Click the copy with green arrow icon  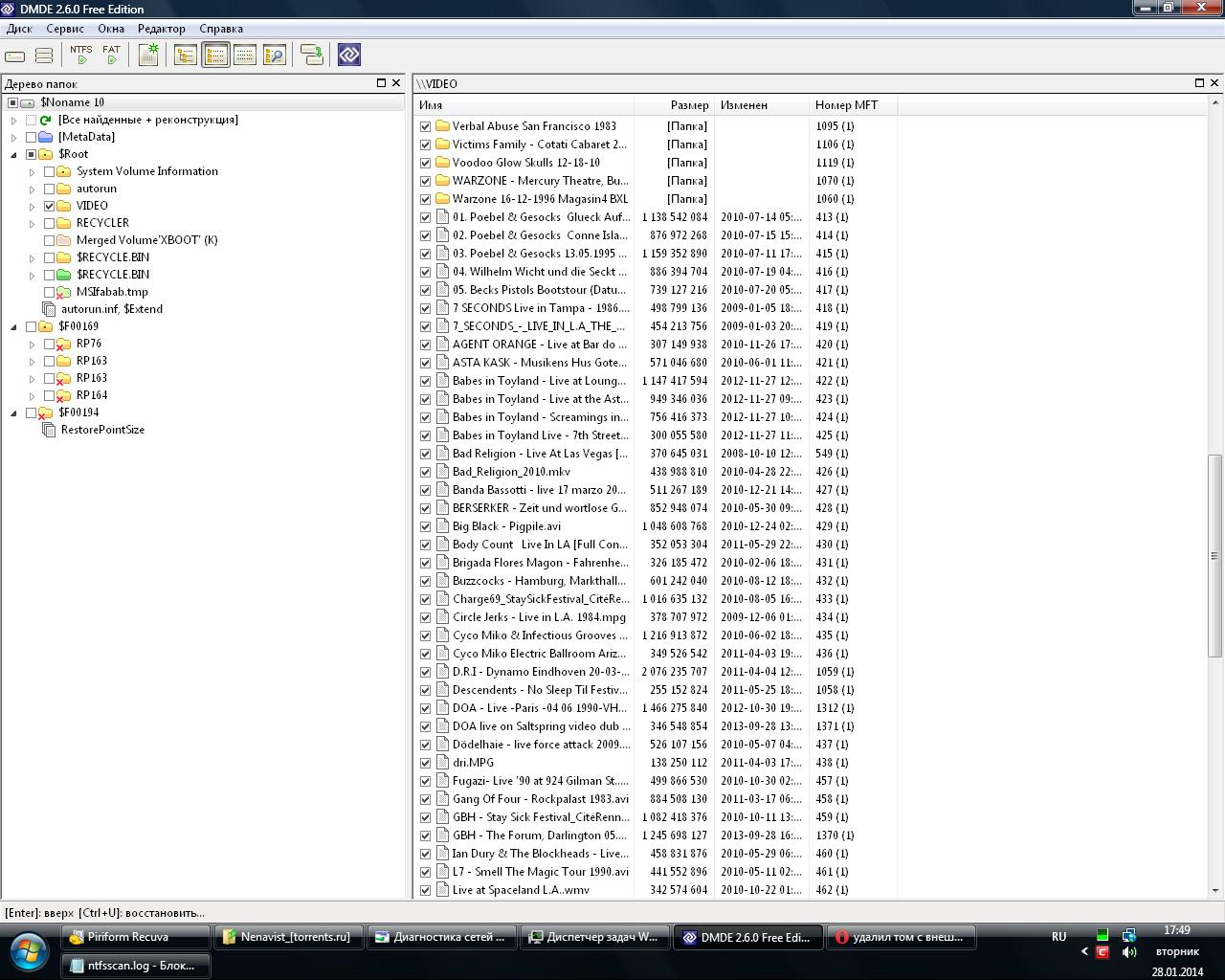point(312,56)
